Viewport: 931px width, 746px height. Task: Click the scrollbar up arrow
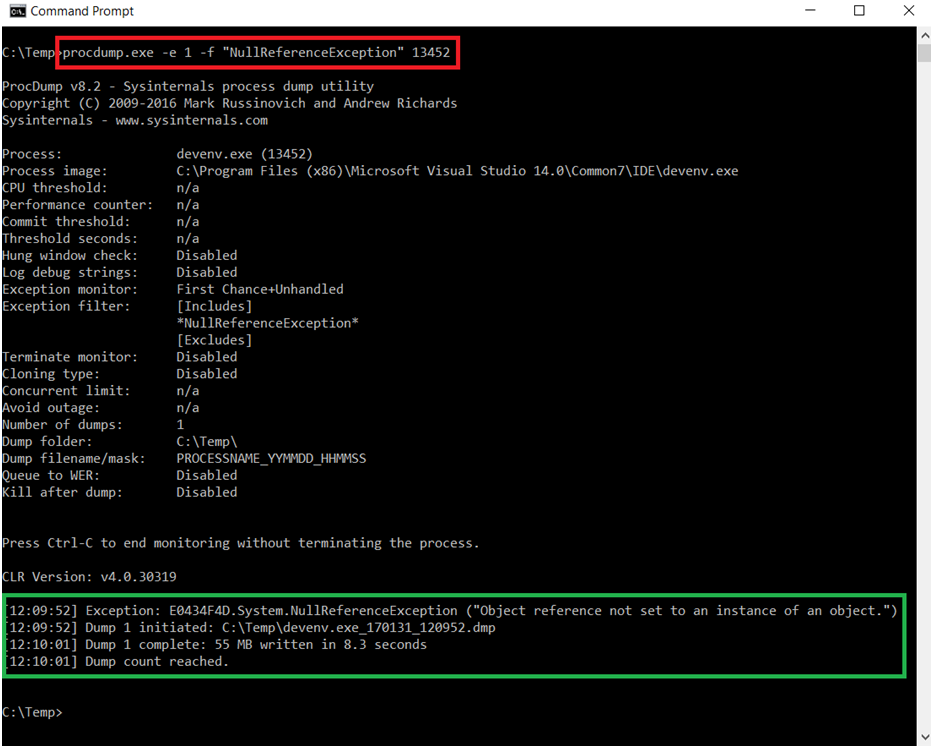[x=924, y=36]
